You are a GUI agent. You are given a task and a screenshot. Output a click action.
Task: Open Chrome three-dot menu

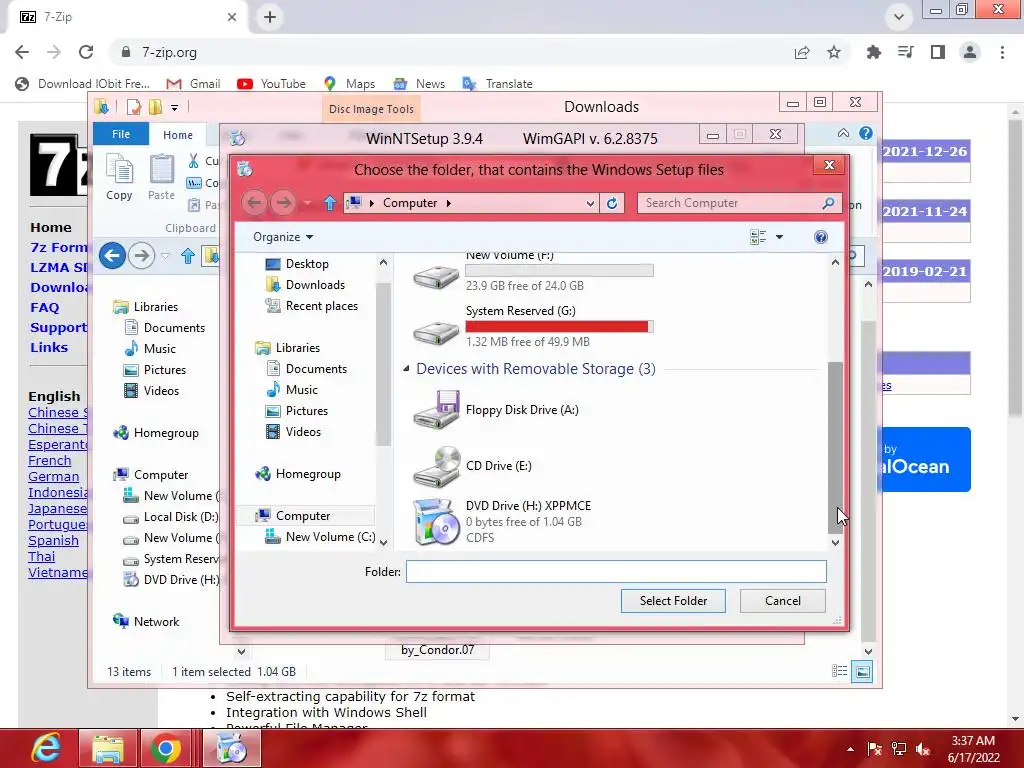pos(1002,52)
